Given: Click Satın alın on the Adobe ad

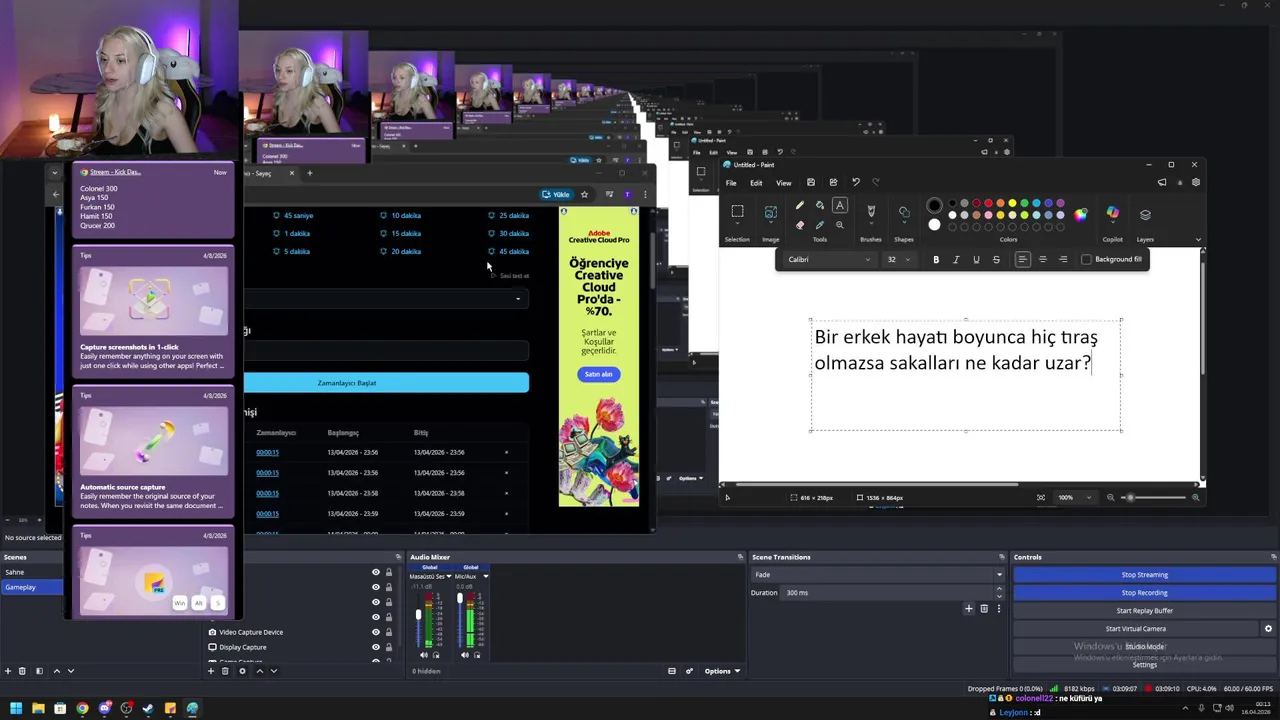Looking at the screenshot, I should point(598,374).
